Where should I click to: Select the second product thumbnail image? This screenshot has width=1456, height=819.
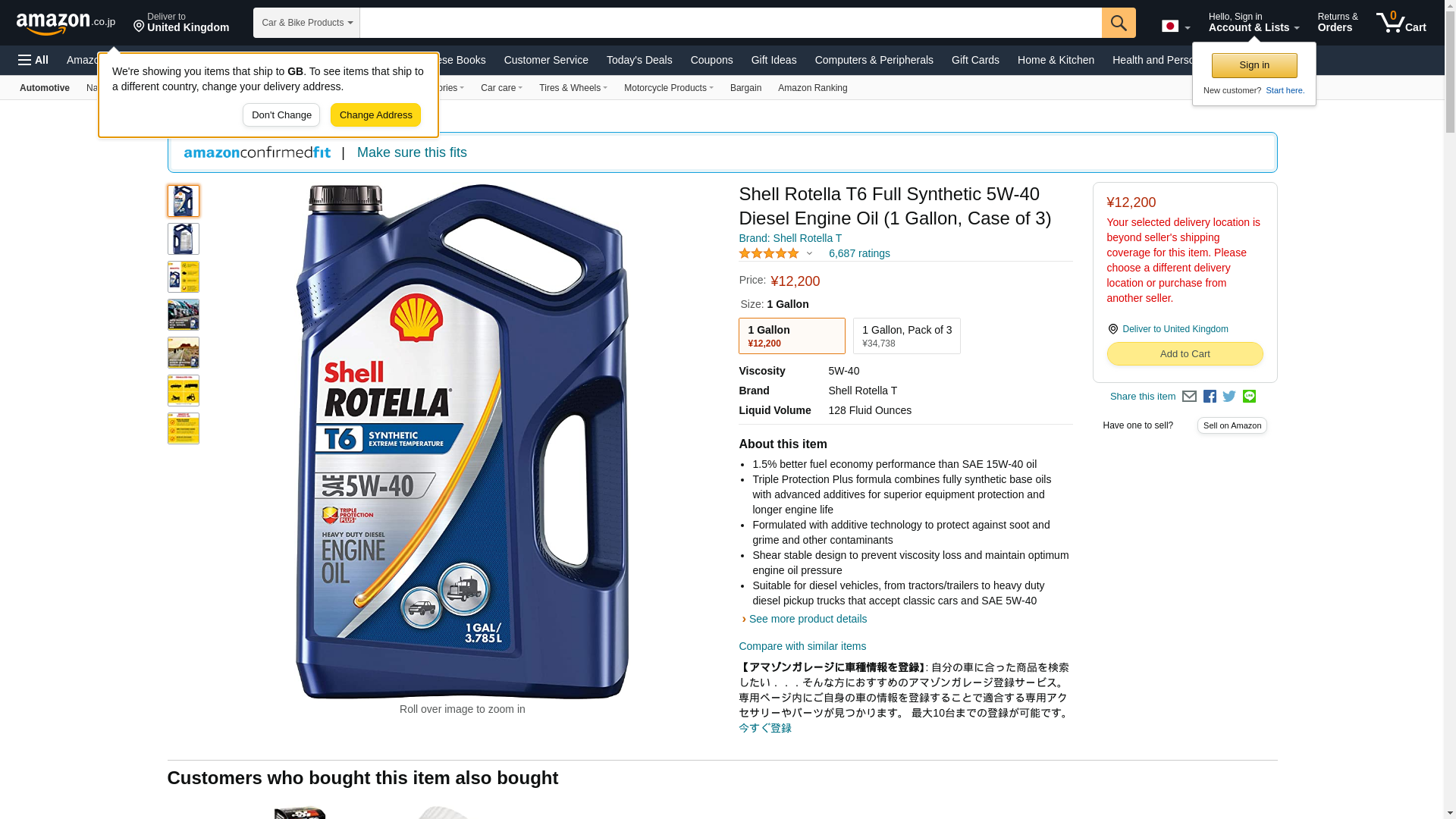[x=183, y=239]
